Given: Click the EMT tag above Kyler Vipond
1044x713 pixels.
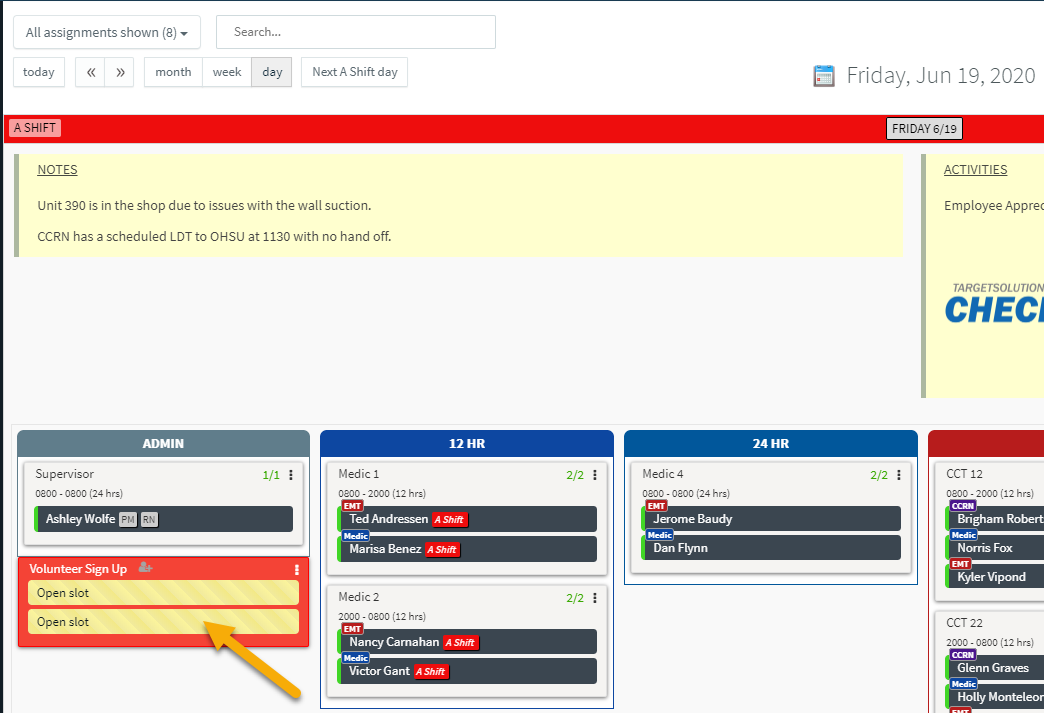Looking at the screenshot, I should tap(960, 564).
